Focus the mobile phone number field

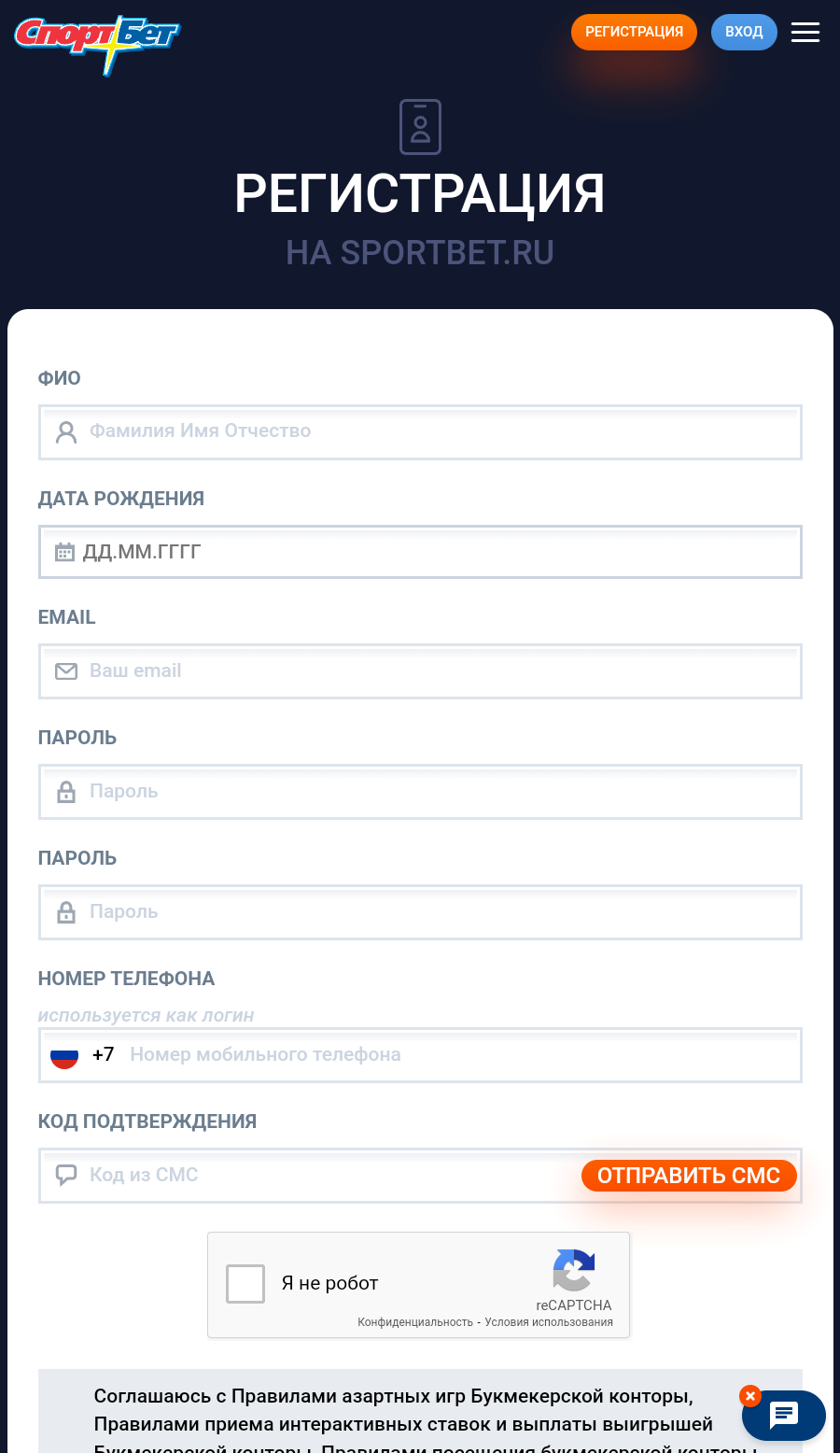(x=457, y=1055)
